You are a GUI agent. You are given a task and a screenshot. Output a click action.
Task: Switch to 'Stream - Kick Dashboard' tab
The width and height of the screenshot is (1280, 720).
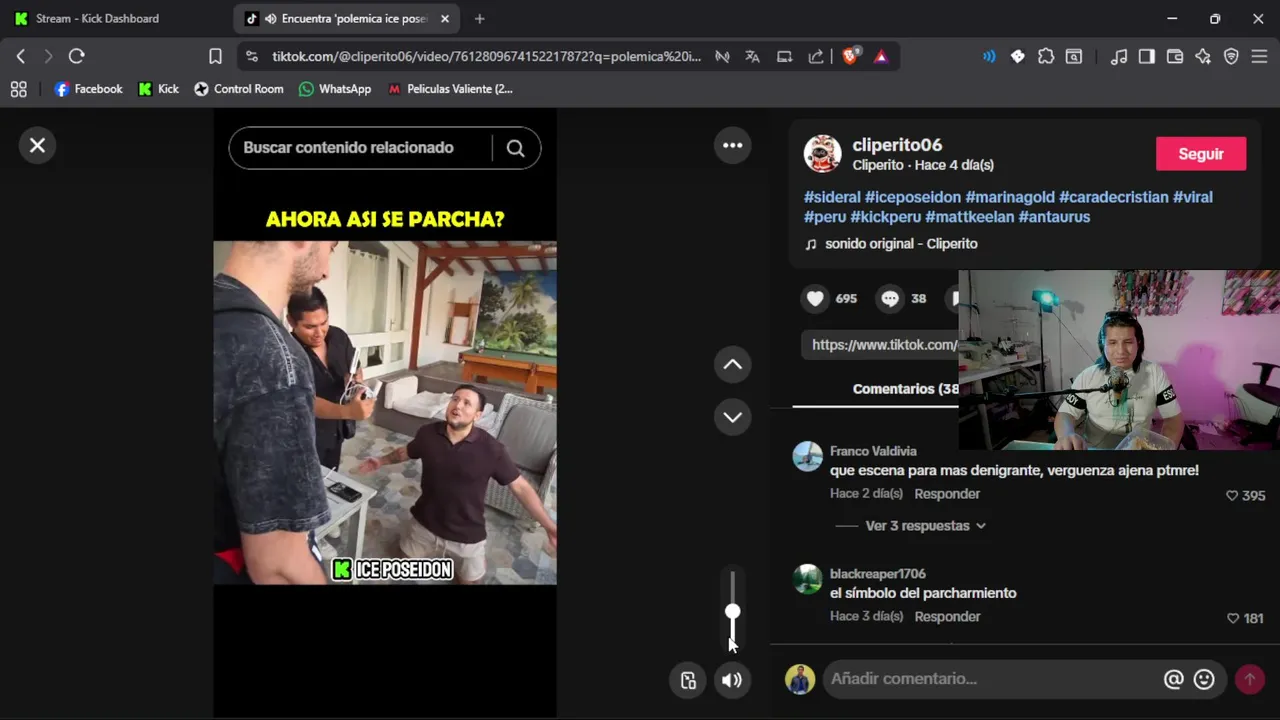pyautogui.click(x=97, y=19)
